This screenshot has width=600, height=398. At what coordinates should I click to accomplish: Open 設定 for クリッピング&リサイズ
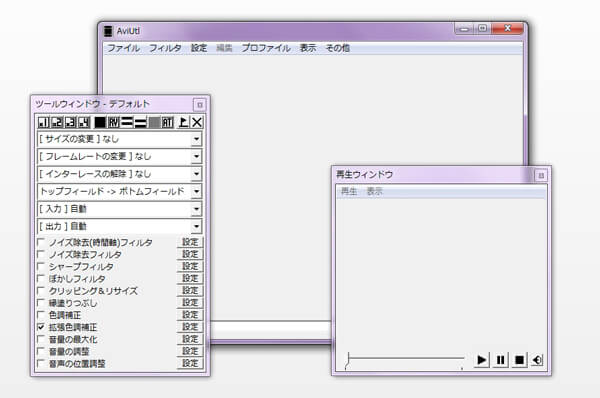click(x=190, y=290)
